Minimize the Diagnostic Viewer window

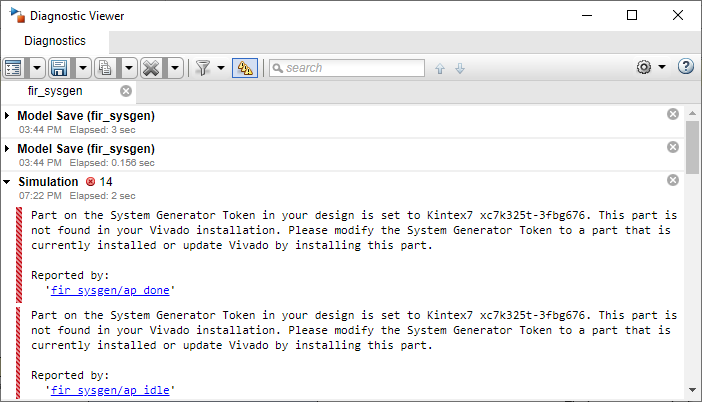click(x=587, y=15)
